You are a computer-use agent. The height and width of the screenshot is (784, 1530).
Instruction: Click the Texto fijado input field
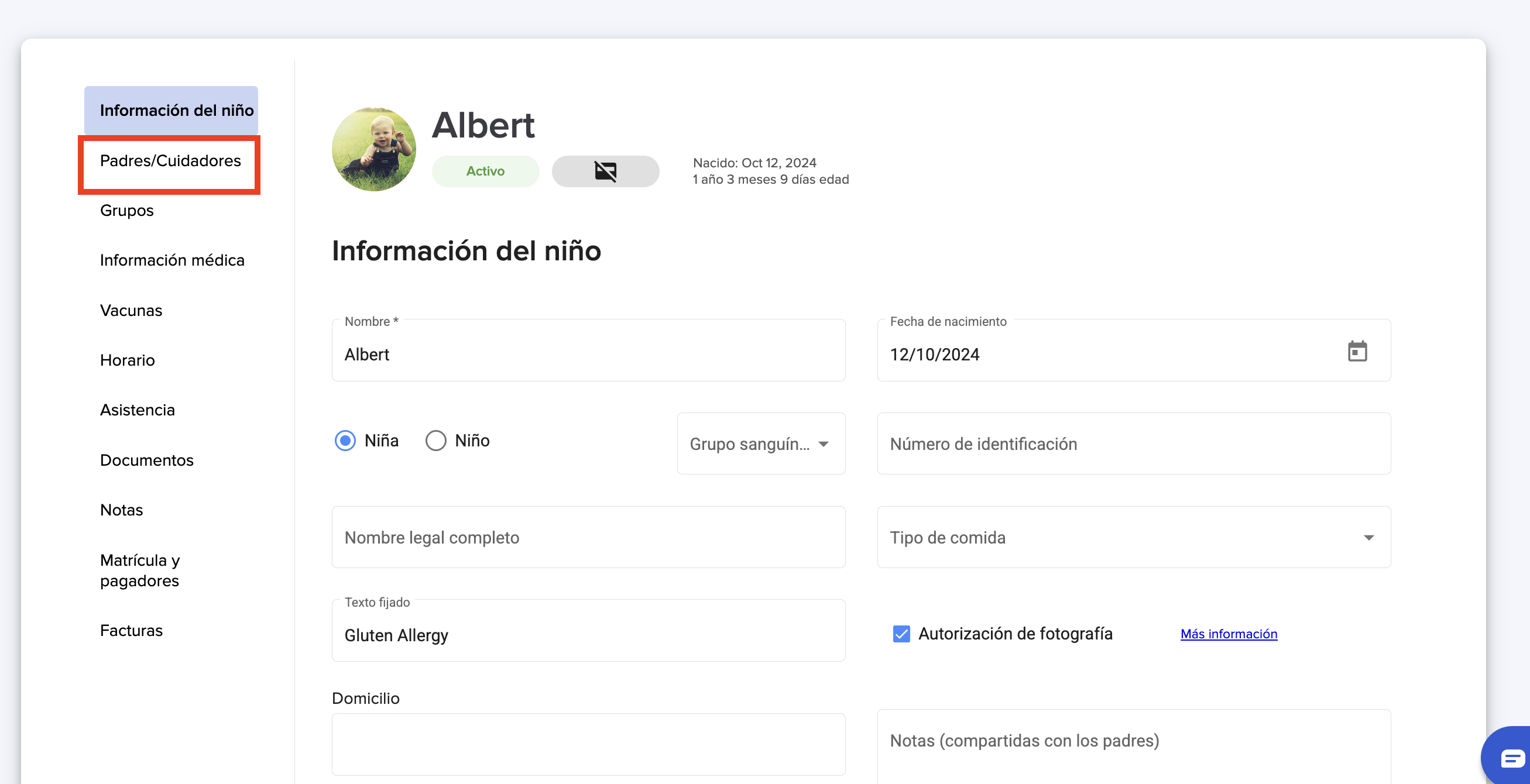pos(588,635)
